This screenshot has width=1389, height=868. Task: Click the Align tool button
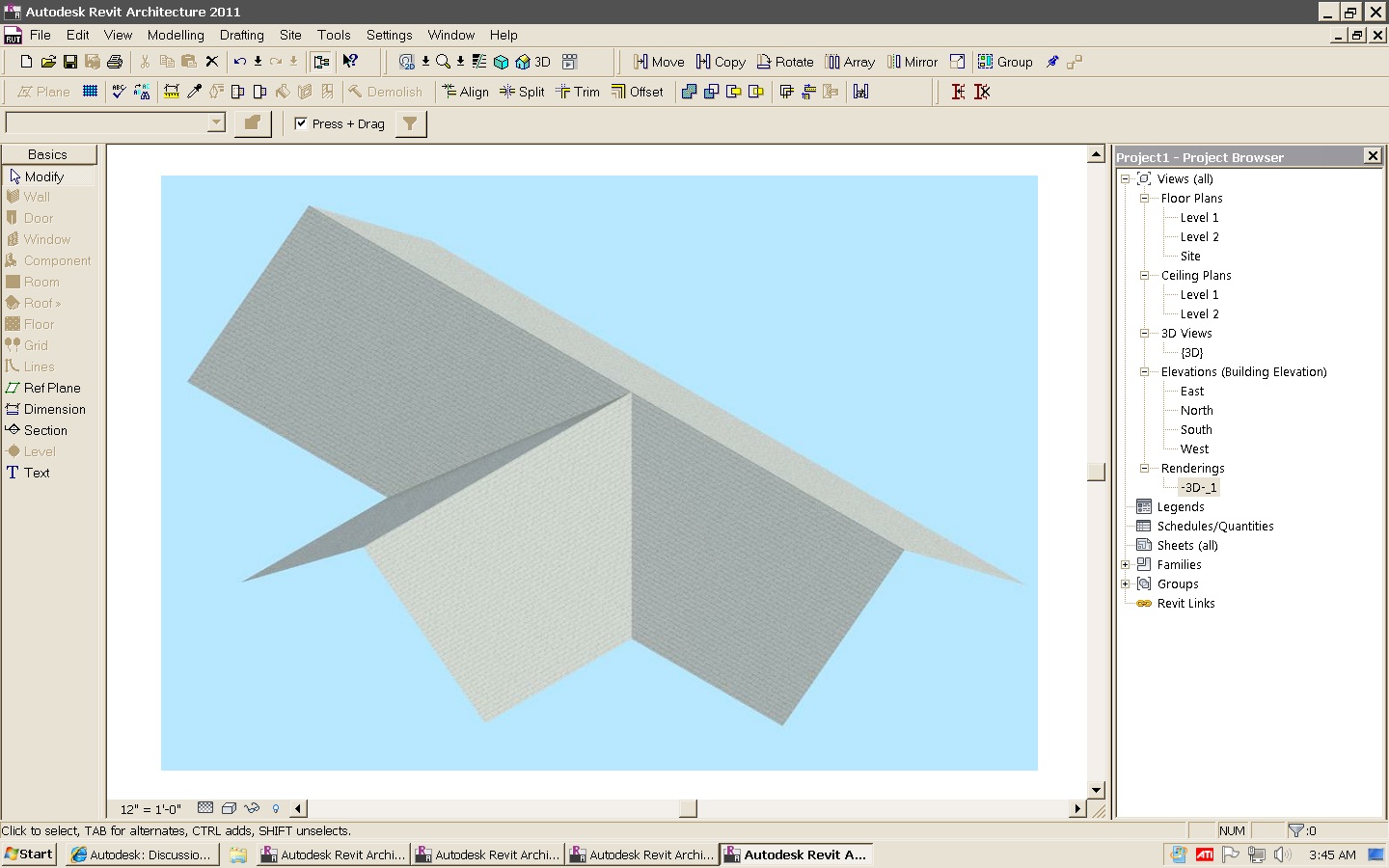point(466,92)
